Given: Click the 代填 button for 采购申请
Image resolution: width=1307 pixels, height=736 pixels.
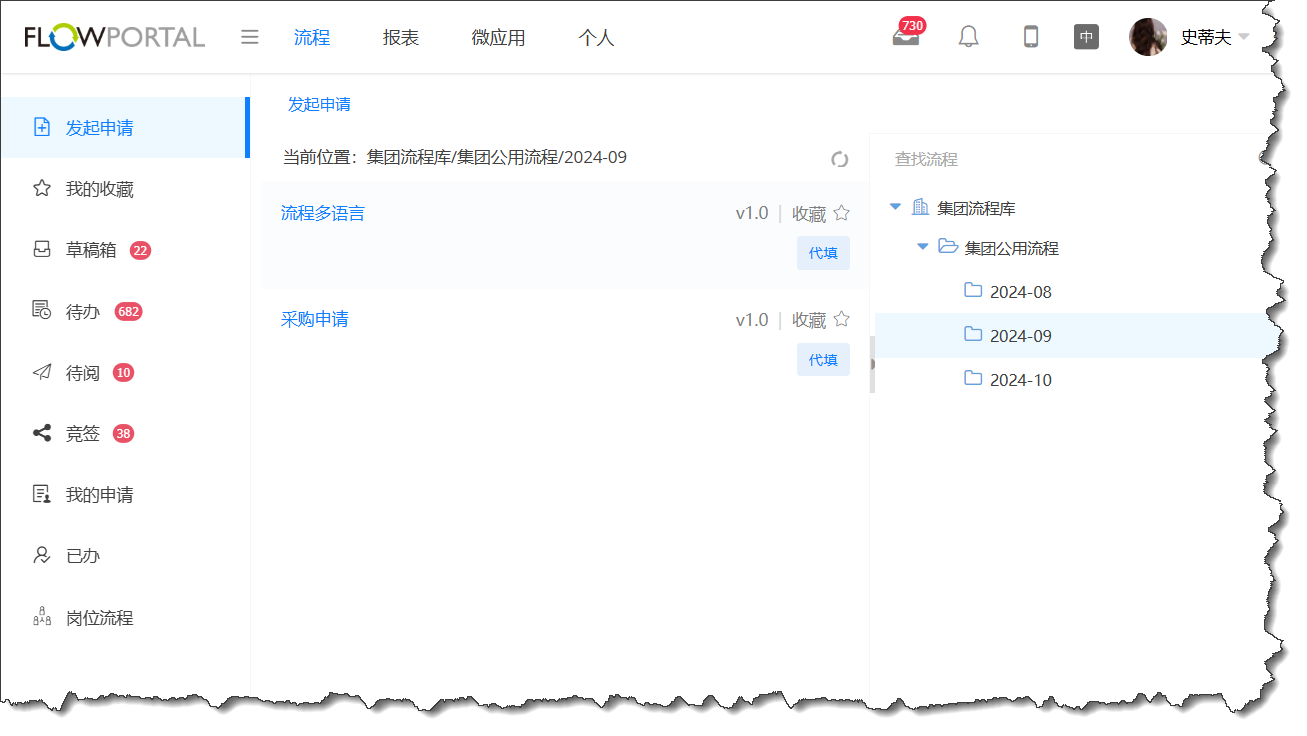Looking at the screenshot, I should [823, 359].
